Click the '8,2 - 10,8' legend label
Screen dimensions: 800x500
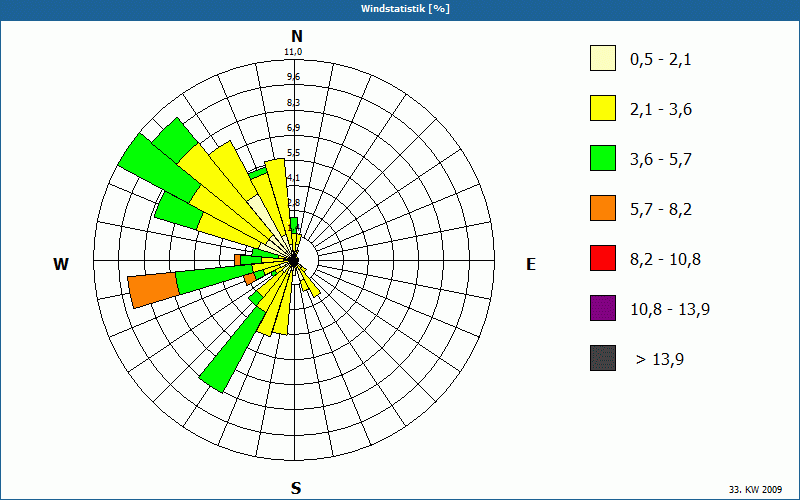pyautogui.click(x=665, y=260)
